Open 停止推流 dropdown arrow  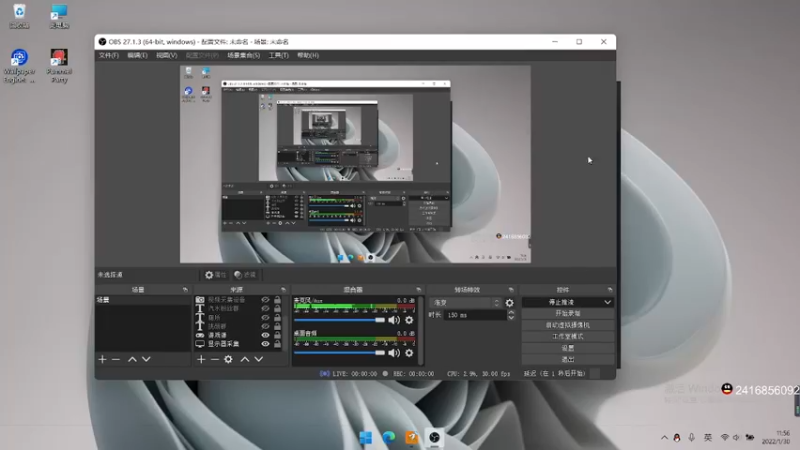[x=607, y=302]
